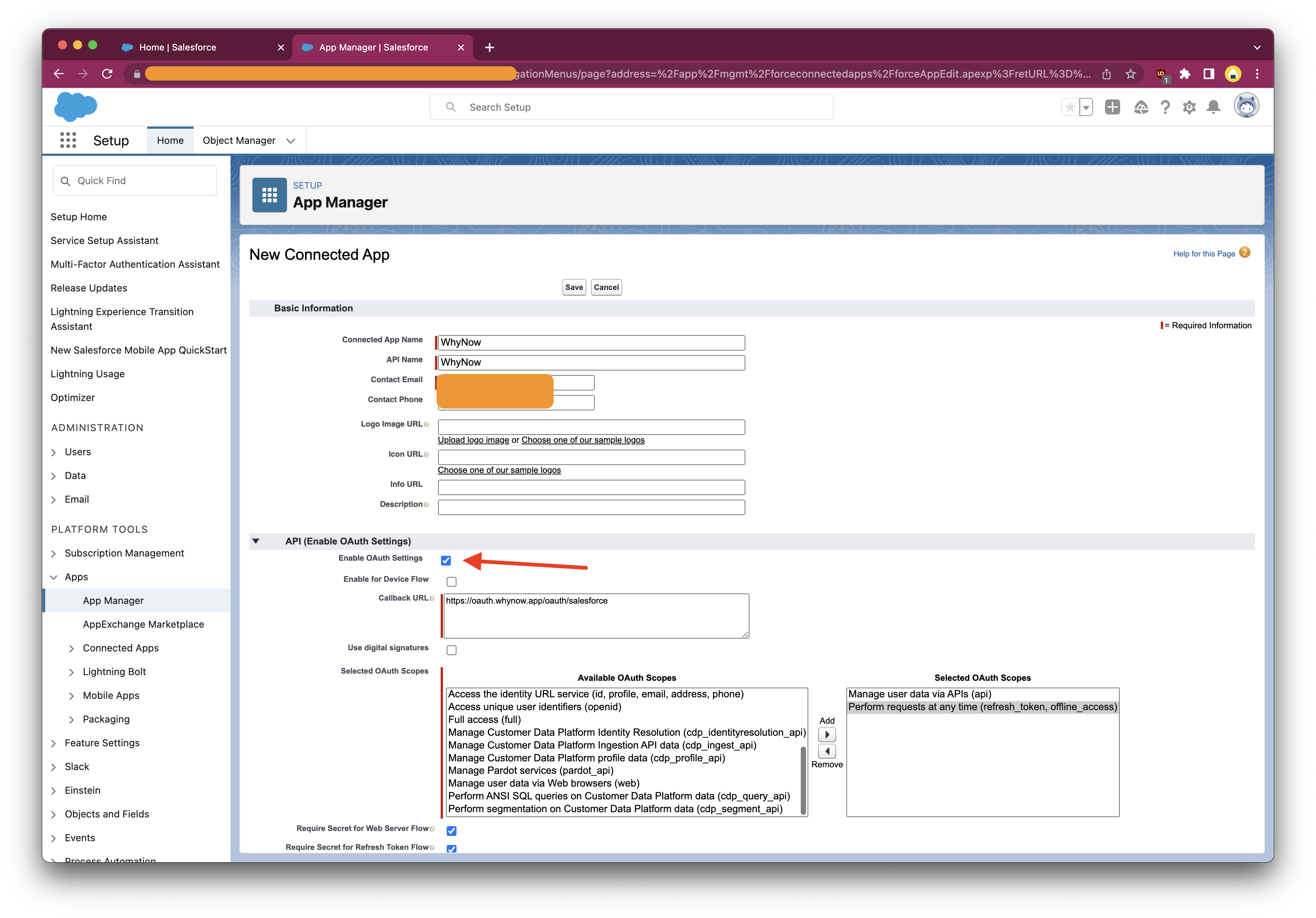The width and height of the screenshot is (1316, 918).
Task: Click the Help for this Page icon
Action: pyautogui.click(x=1244, y=253)
